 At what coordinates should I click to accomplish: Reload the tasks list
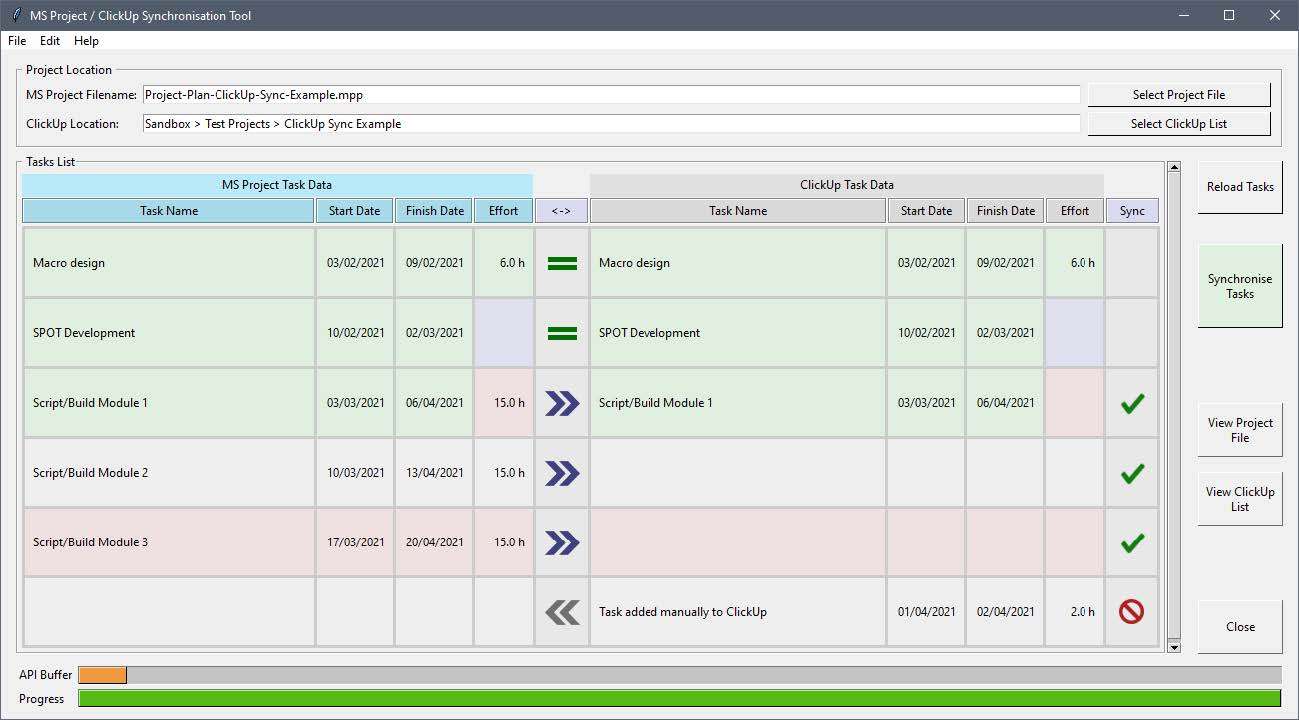point(1240,187)
